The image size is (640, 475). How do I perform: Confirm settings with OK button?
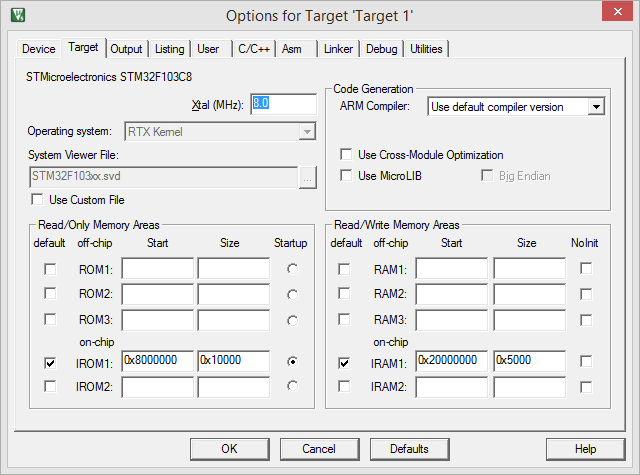click(x=230, y=449)
